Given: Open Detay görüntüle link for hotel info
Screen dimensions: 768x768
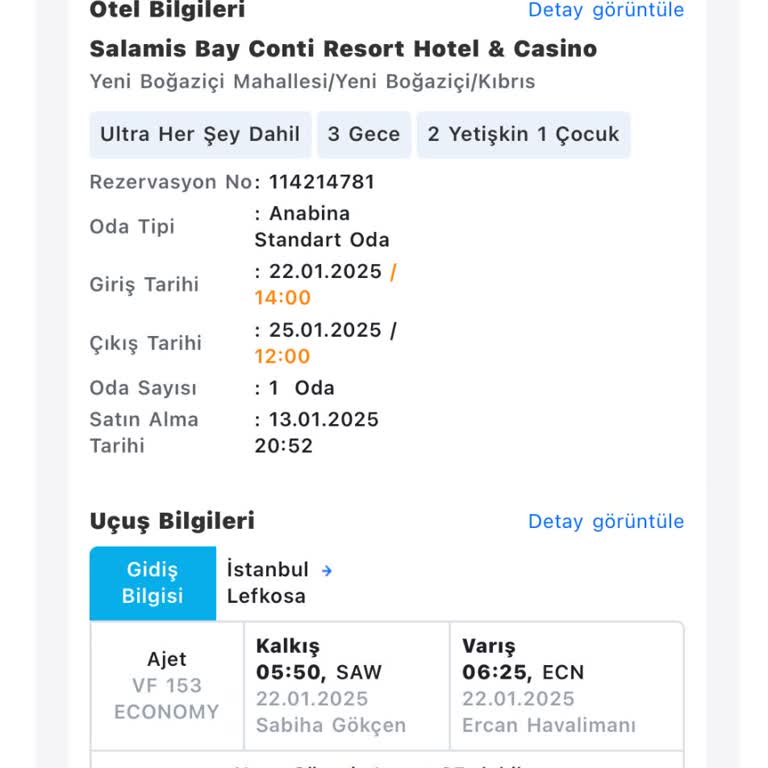Looking at the screenshot, I should pyautogui.click(x=606, y=10).
